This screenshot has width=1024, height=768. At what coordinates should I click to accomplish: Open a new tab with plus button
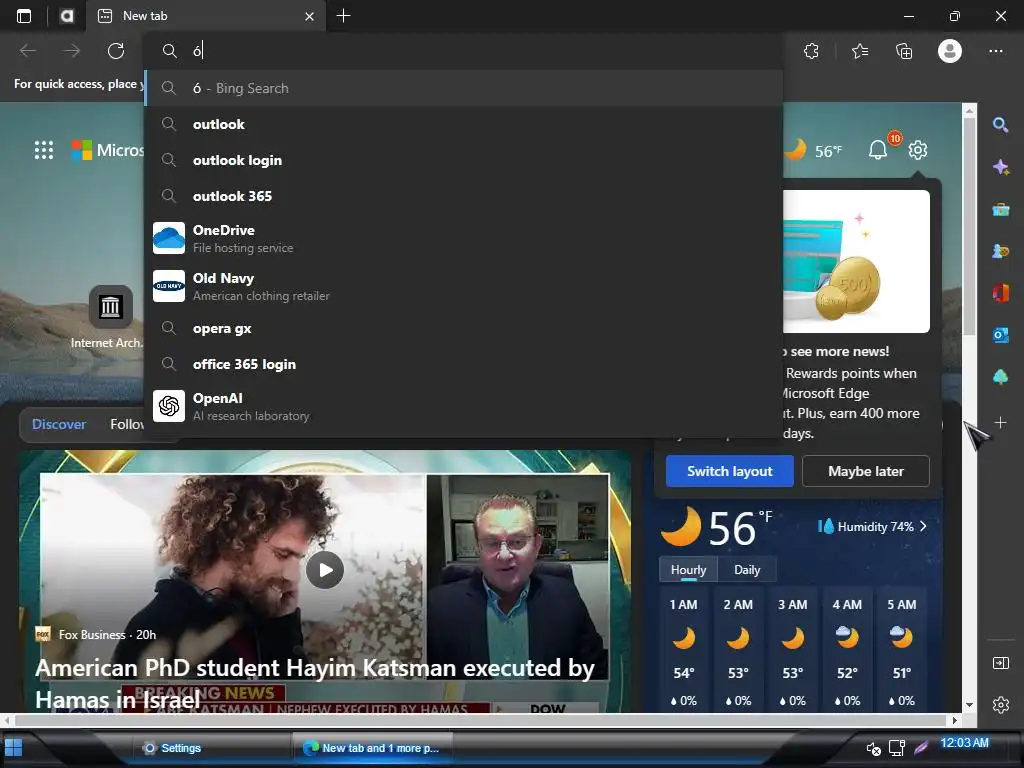pyautogui.click(x=344, y=16)
